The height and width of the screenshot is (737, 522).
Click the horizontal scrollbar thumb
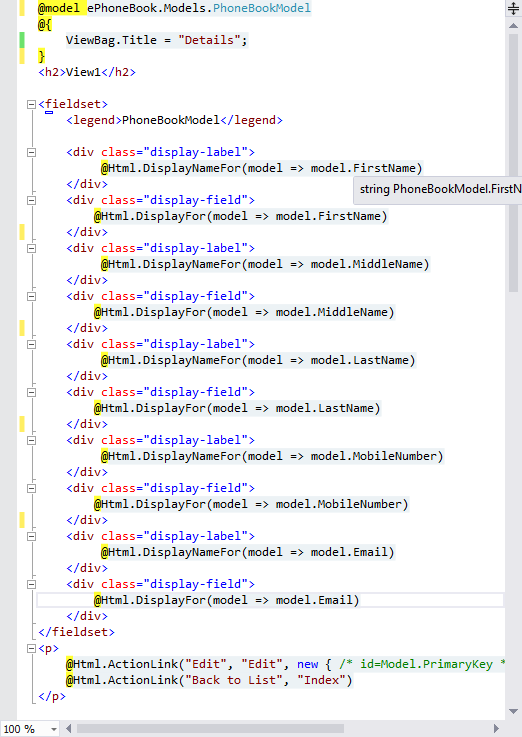click(210, 729)
